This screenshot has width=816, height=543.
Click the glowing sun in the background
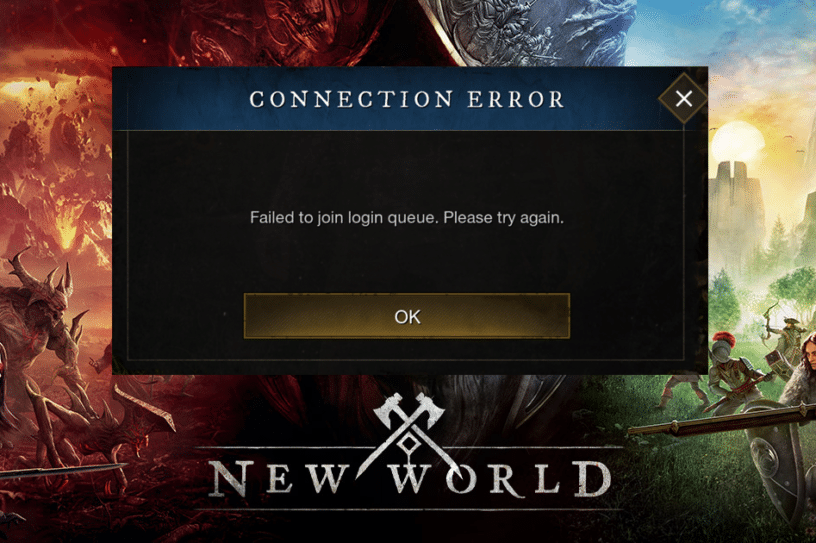[737, 142]
